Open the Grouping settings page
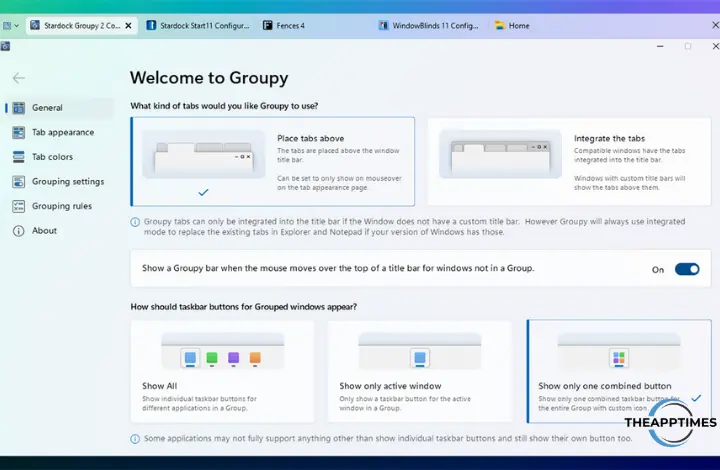Image resolution: width=720 pixels, height=470 pixels. point(59,182)
